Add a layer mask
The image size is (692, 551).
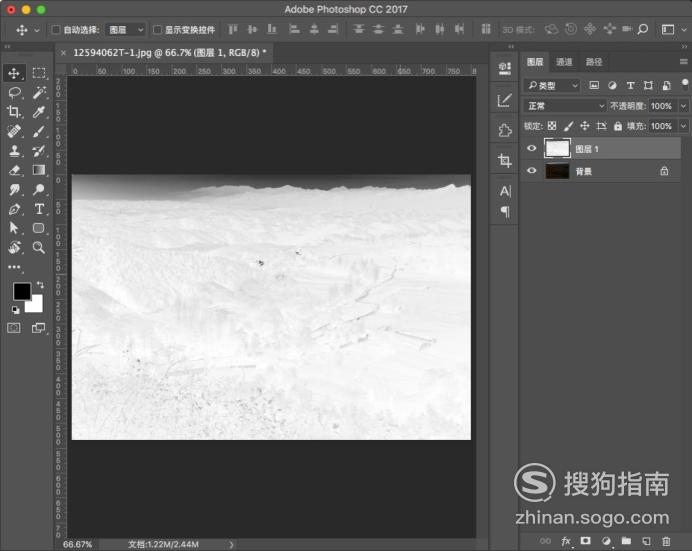pos(586,540)
